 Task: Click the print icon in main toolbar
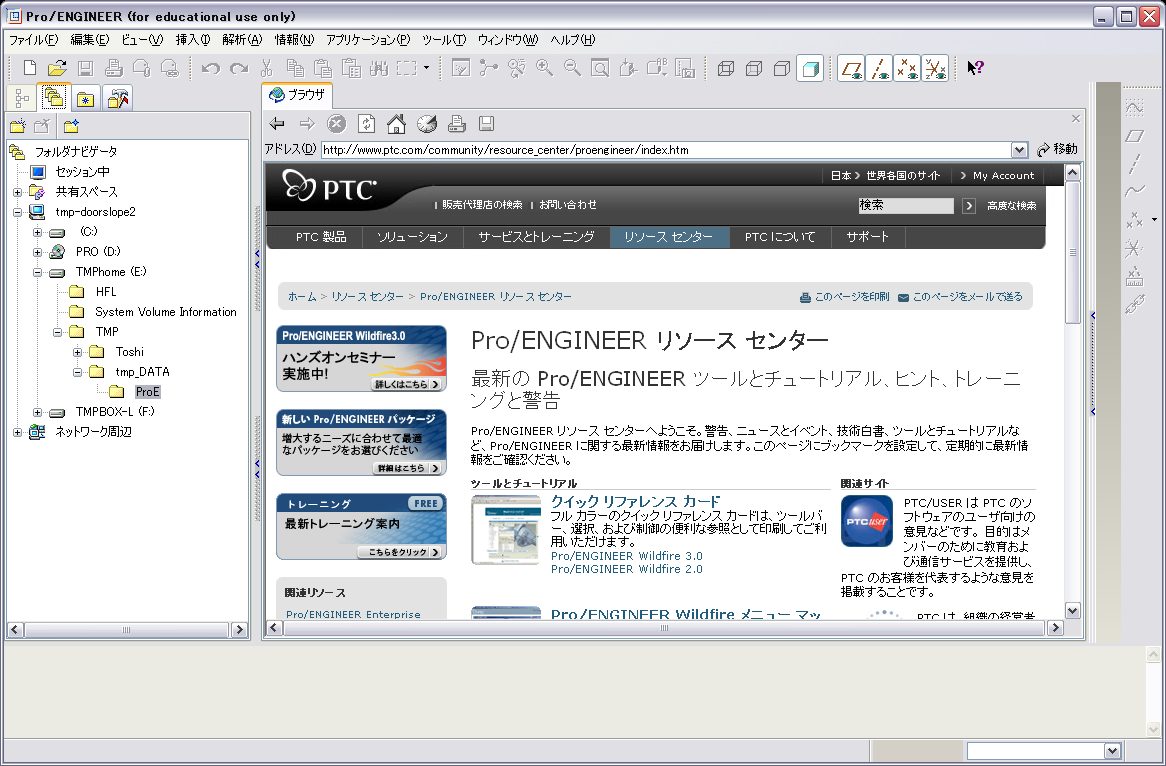tap(114, 68)
